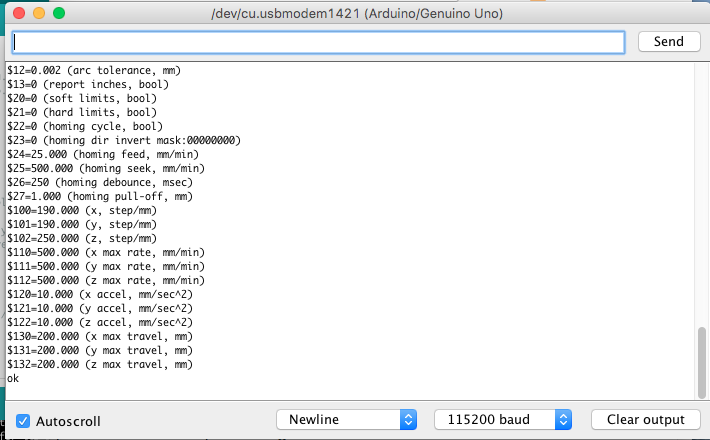710x440 pixels.
Task: Close the serial monitor window
Action: click(19, 13)
